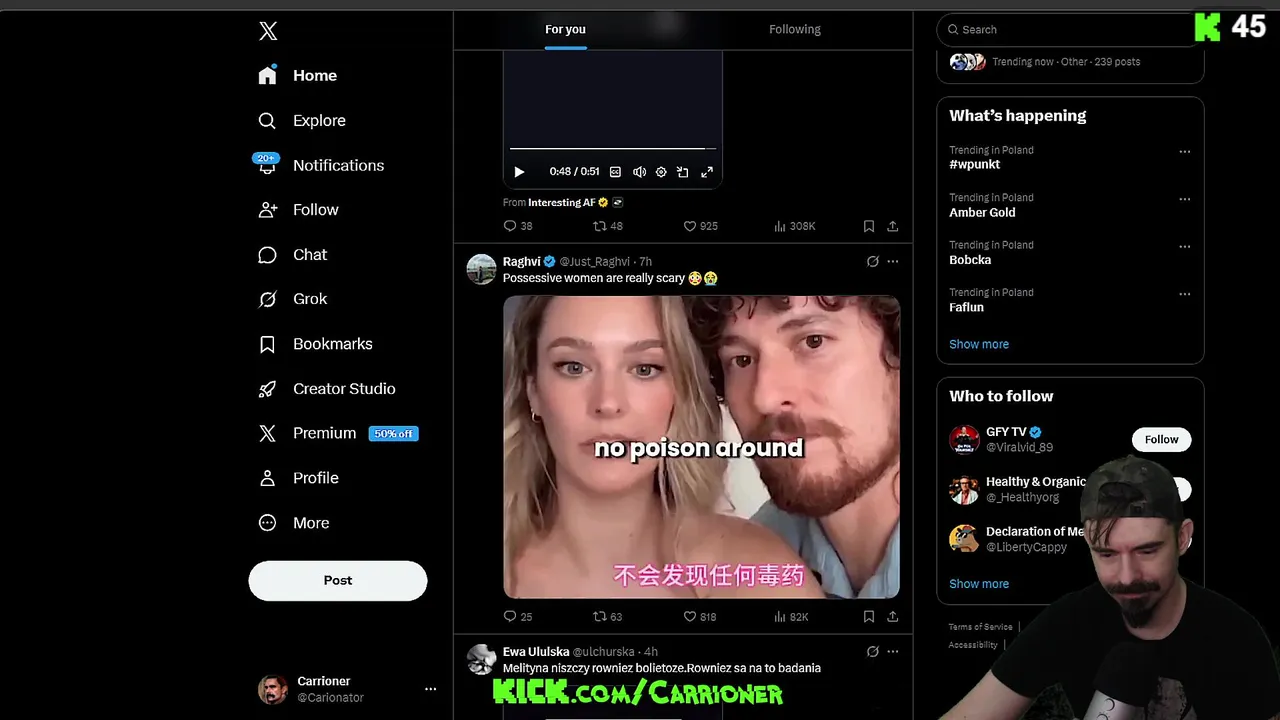Screen dimensions: 1280x720
Task: Open the Follow sidebar item
Action: pos(298,209)
